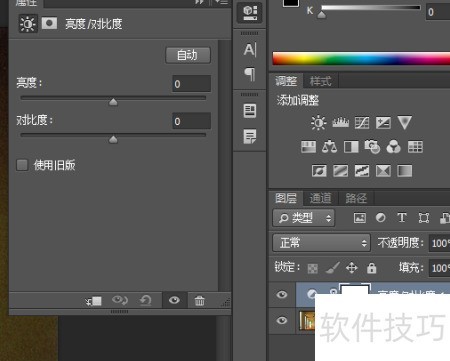
Task: Enable the 使用旧版 checkbox
Action: pos(22,165)
